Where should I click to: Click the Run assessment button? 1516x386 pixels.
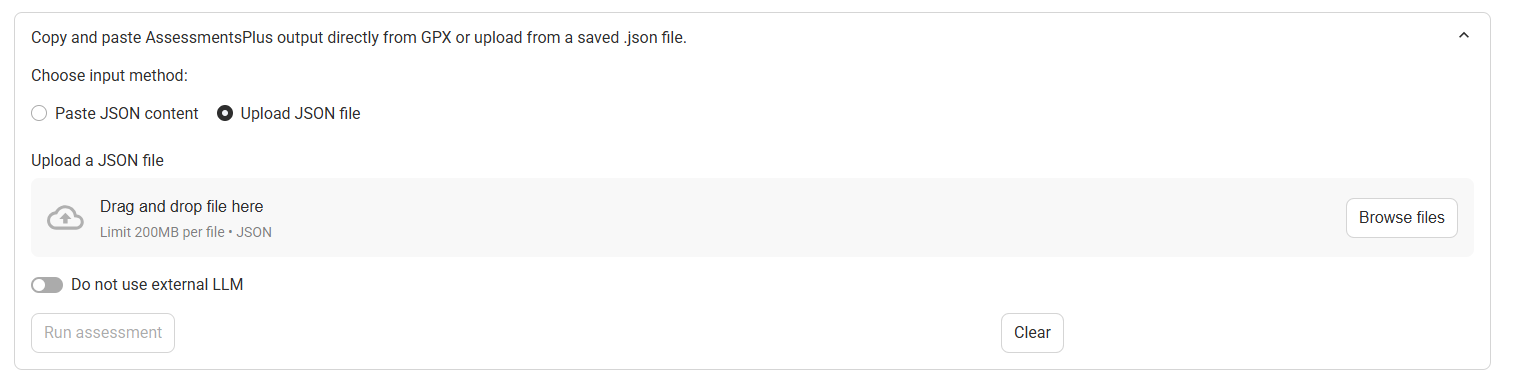click(x=103, y=333)
